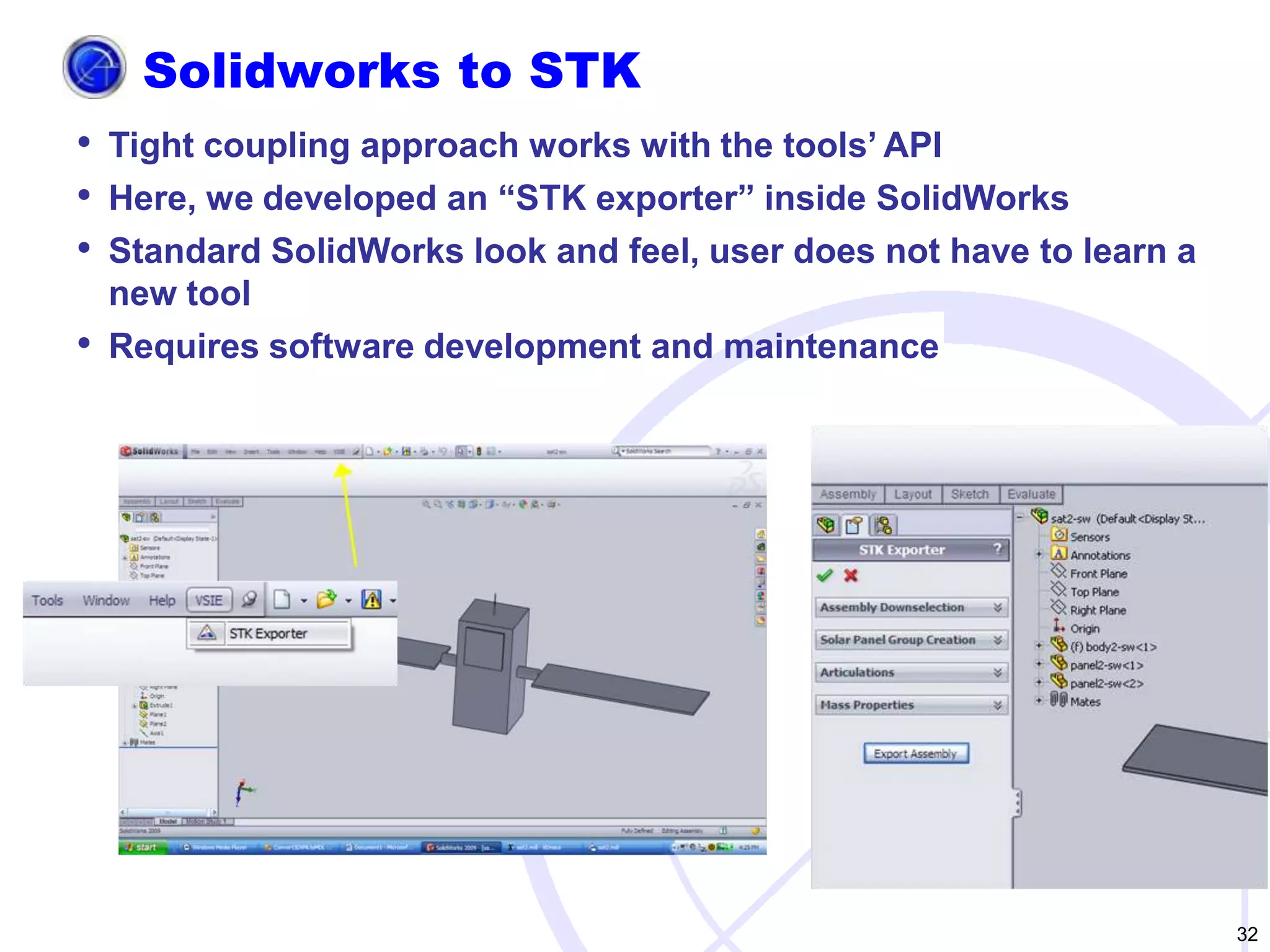The image size is (1270, 952).
Task: Click the Zoom to Fit icon in the view toolbar
Action: click(x=426, y=504)
